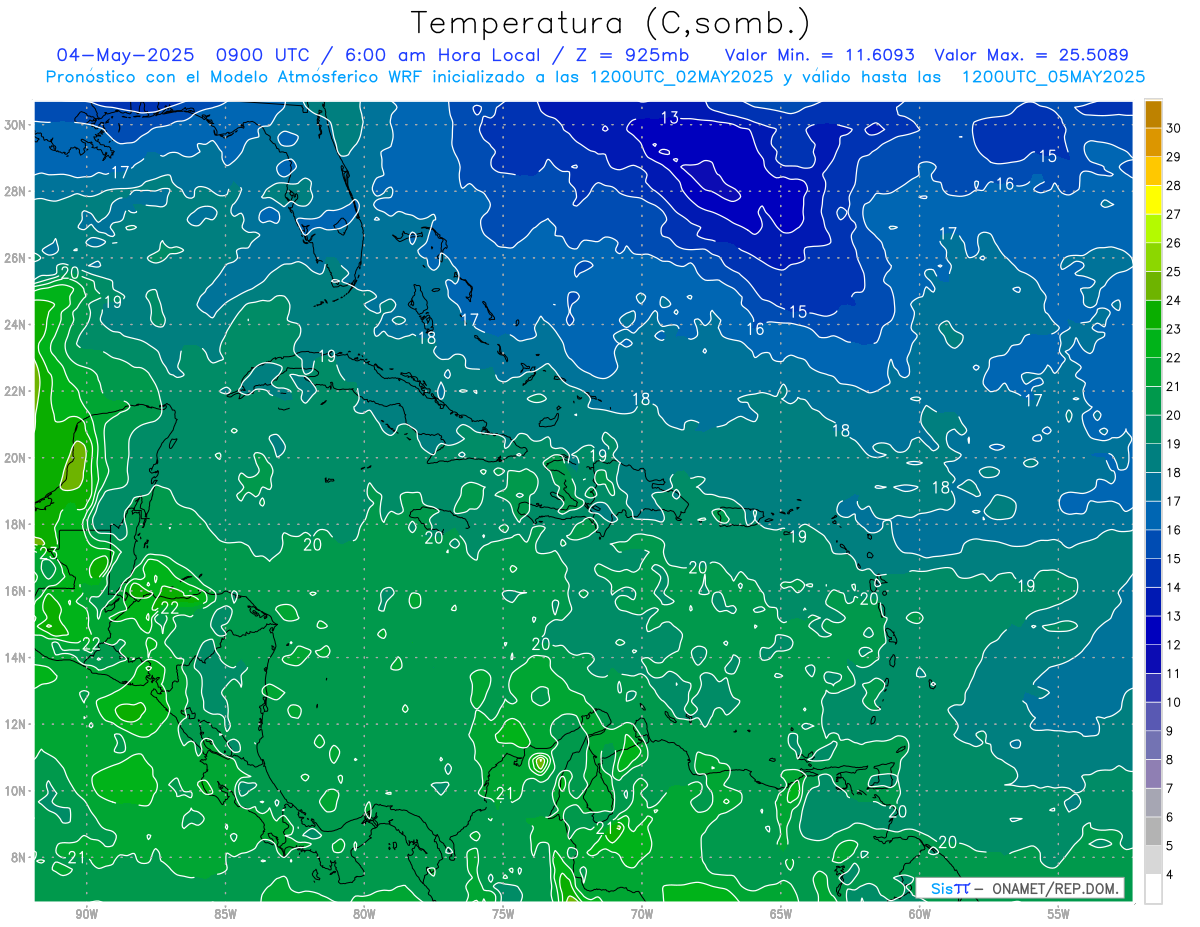The width and height of the screenshot is (1200, 927).
Task: Pick the dark blue colorbar segment between 12 and 13
Action: click(x=1153, y=631)
